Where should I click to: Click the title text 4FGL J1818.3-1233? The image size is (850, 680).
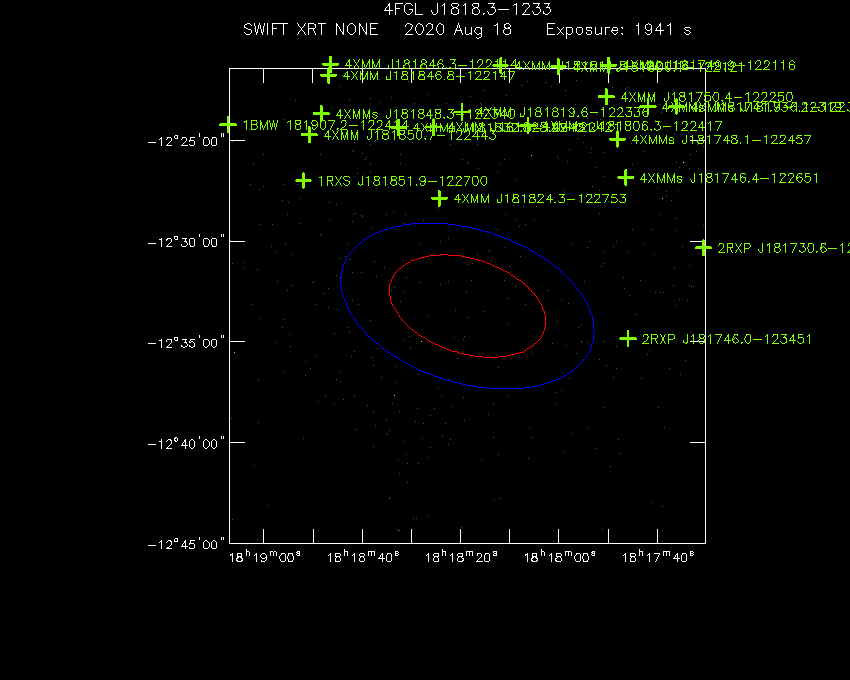click(467, 10)
